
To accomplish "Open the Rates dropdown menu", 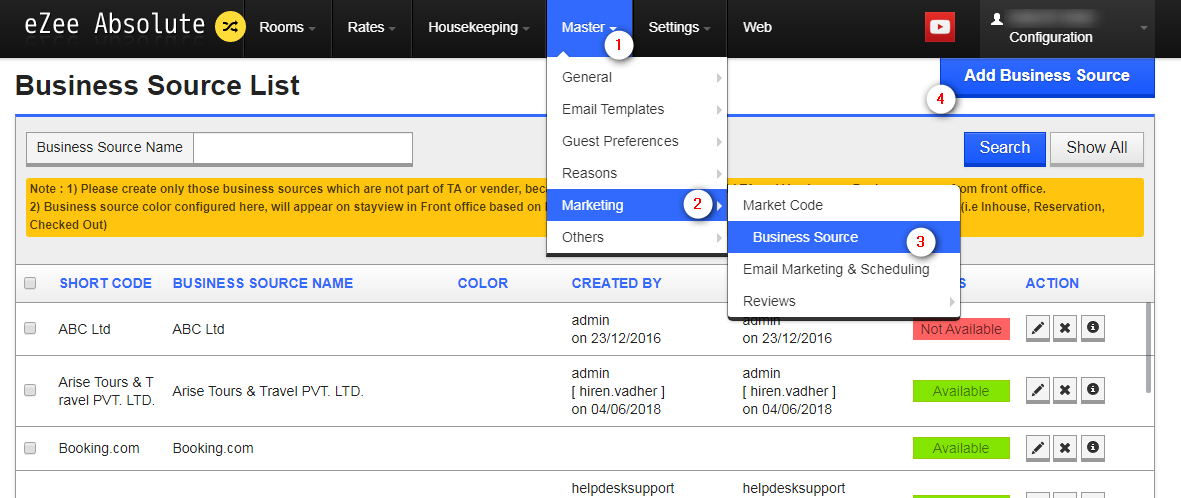I will (x=371, y=28).
